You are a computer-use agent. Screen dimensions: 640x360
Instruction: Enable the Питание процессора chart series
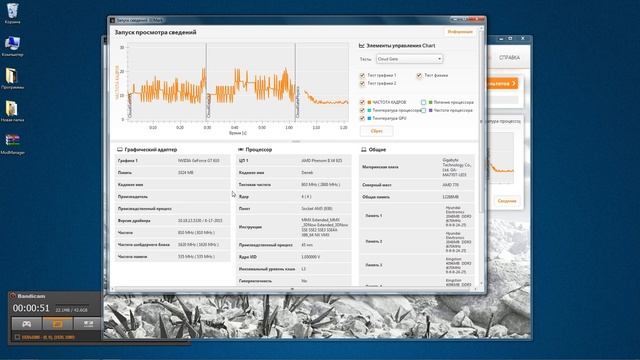pyautogui.click(x=423, y=102)
